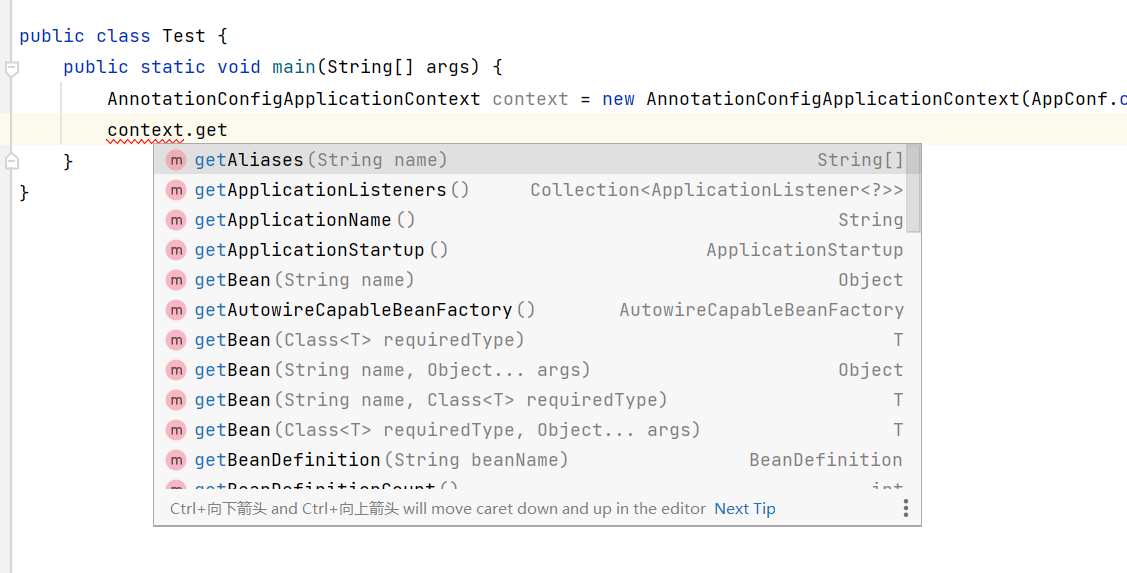This screenshot has height=573, width=1127.
Task: Click the method icon beside getAliases
Action: pyautogui.click(x=176, y=160)
